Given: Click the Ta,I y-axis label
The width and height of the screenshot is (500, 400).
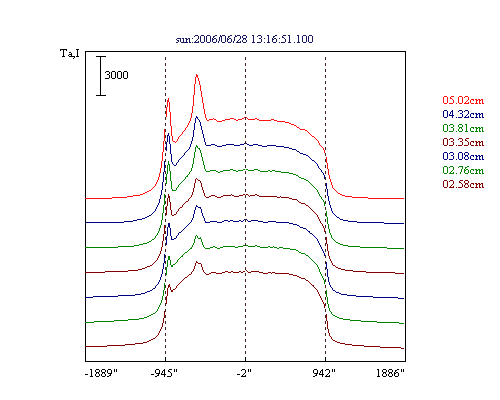Looking at the screenshot, I should click(70, 53).
